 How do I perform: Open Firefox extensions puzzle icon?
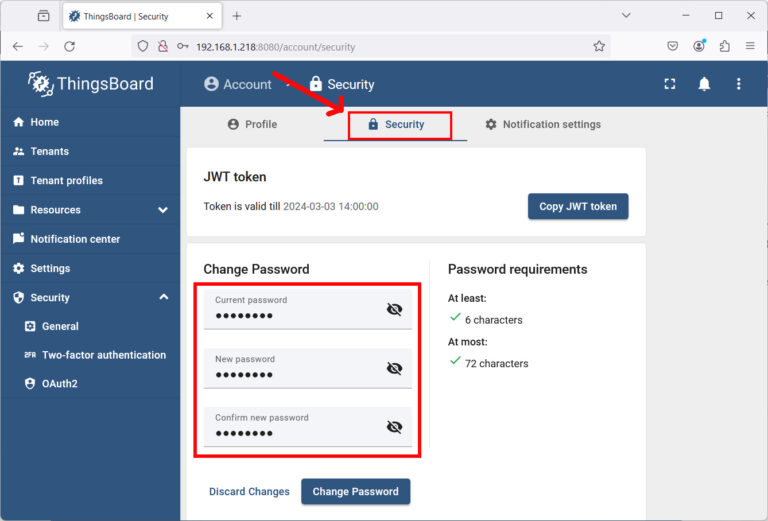724,46
